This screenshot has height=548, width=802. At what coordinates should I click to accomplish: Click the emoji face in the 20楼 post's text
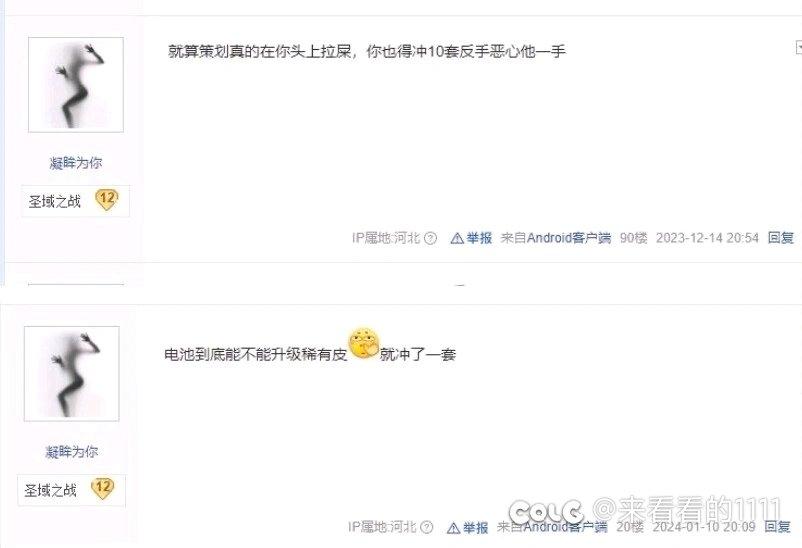click(364, 343)
